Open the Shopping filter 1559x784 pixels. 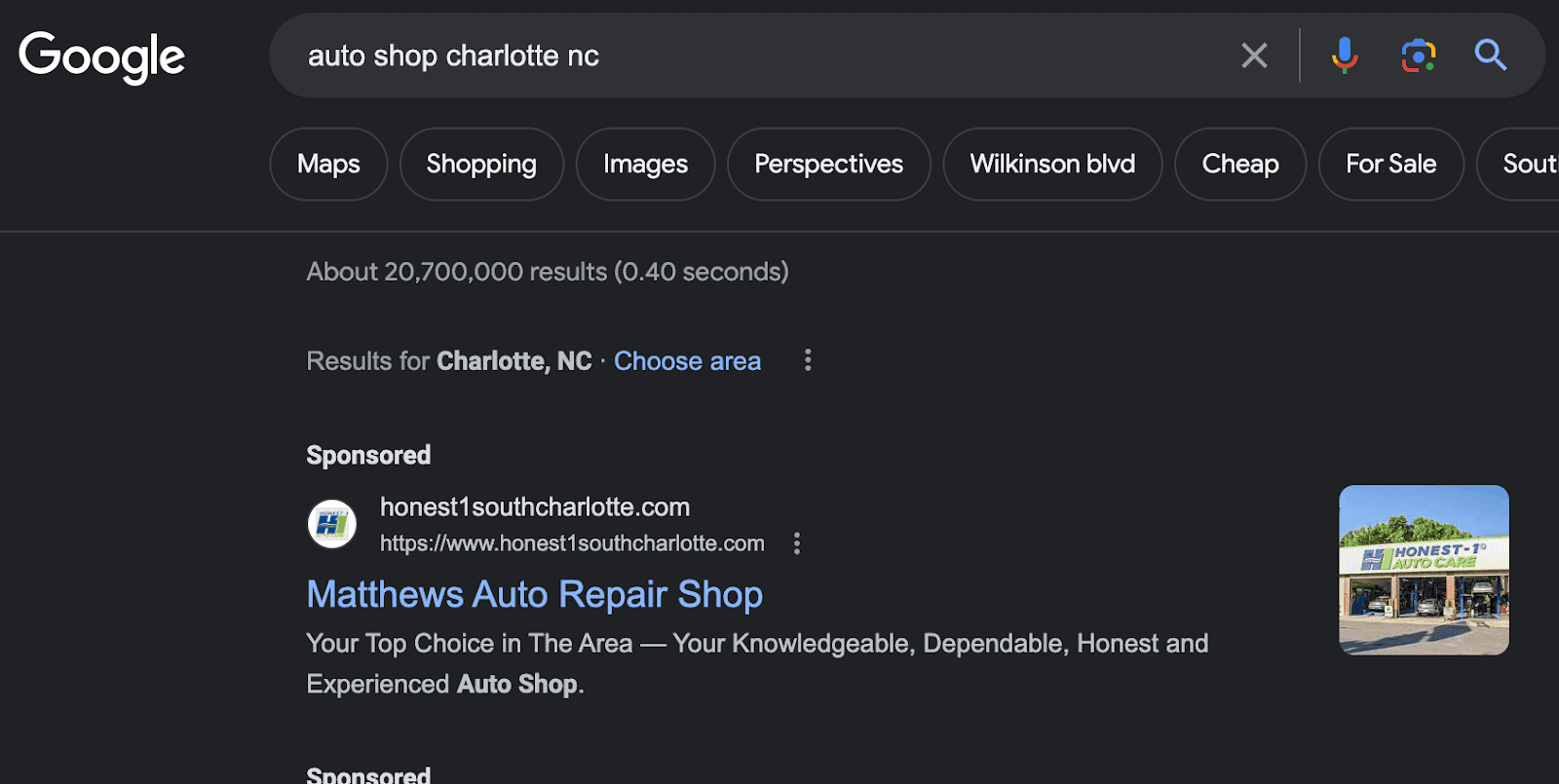pyautogui.click(x=481, y=164)
